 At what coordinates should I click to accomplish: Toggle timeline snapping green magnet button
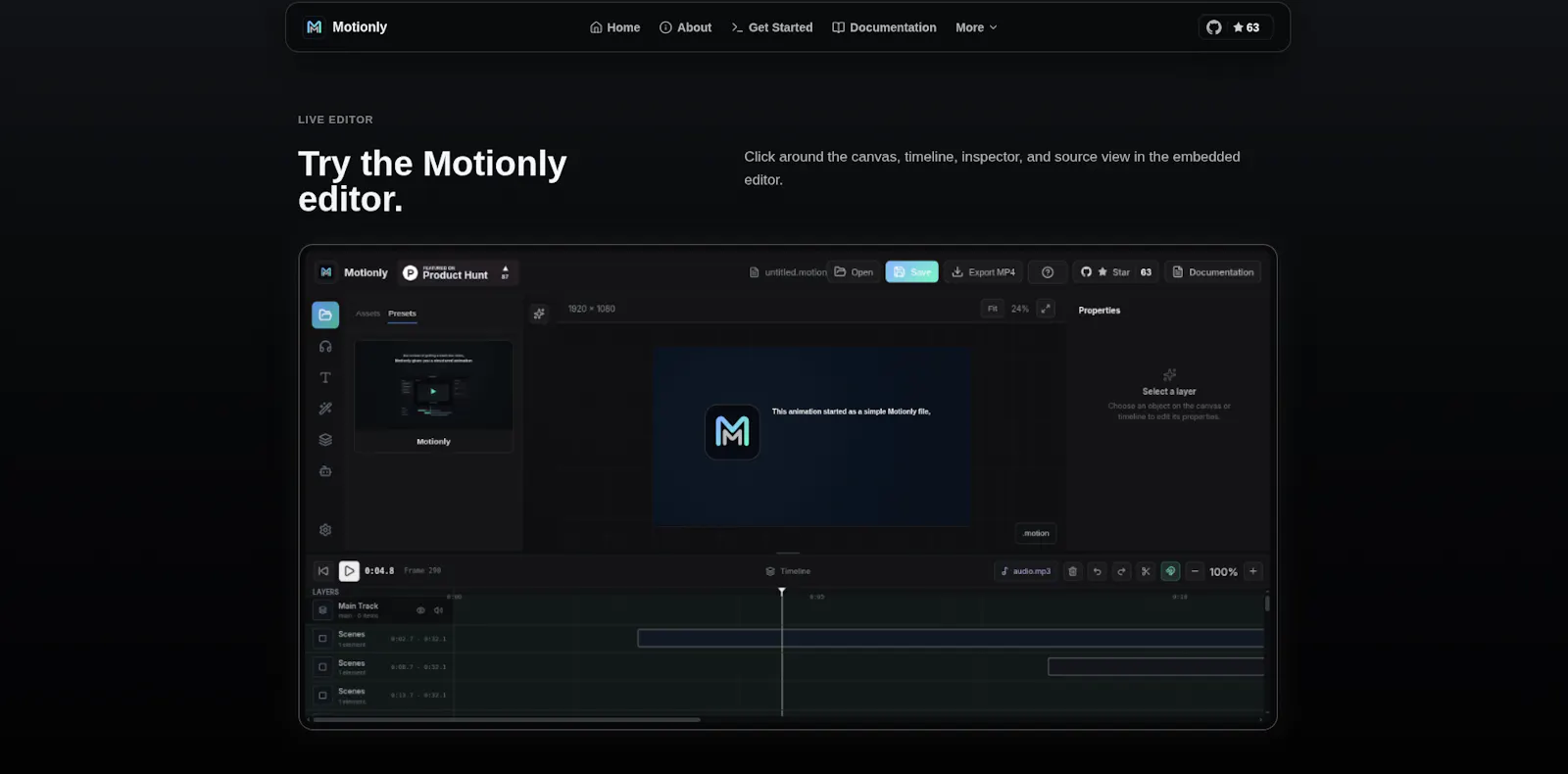pos(1170,571)
